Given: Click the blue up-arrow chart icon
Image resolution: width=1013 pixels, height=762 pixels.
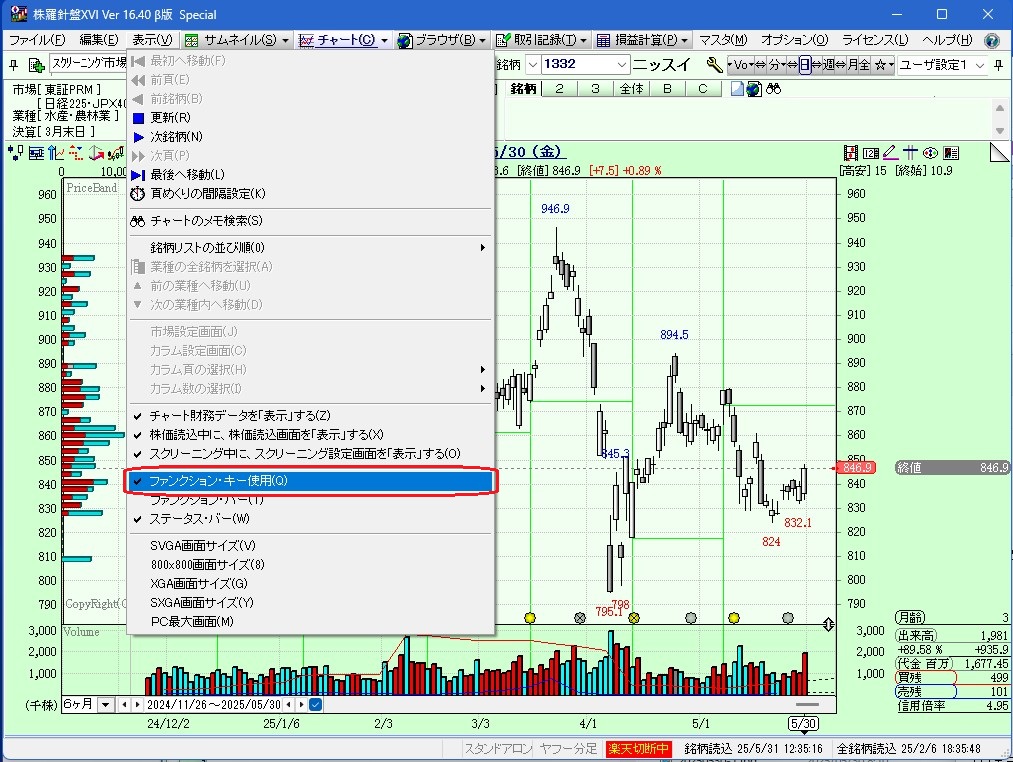Looking at the screenshot, I should click(56, 153).
